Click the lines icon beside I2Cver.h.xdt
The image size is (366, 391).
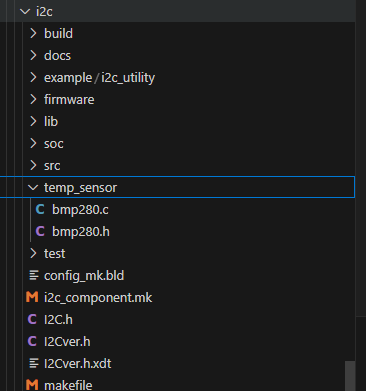34,363
